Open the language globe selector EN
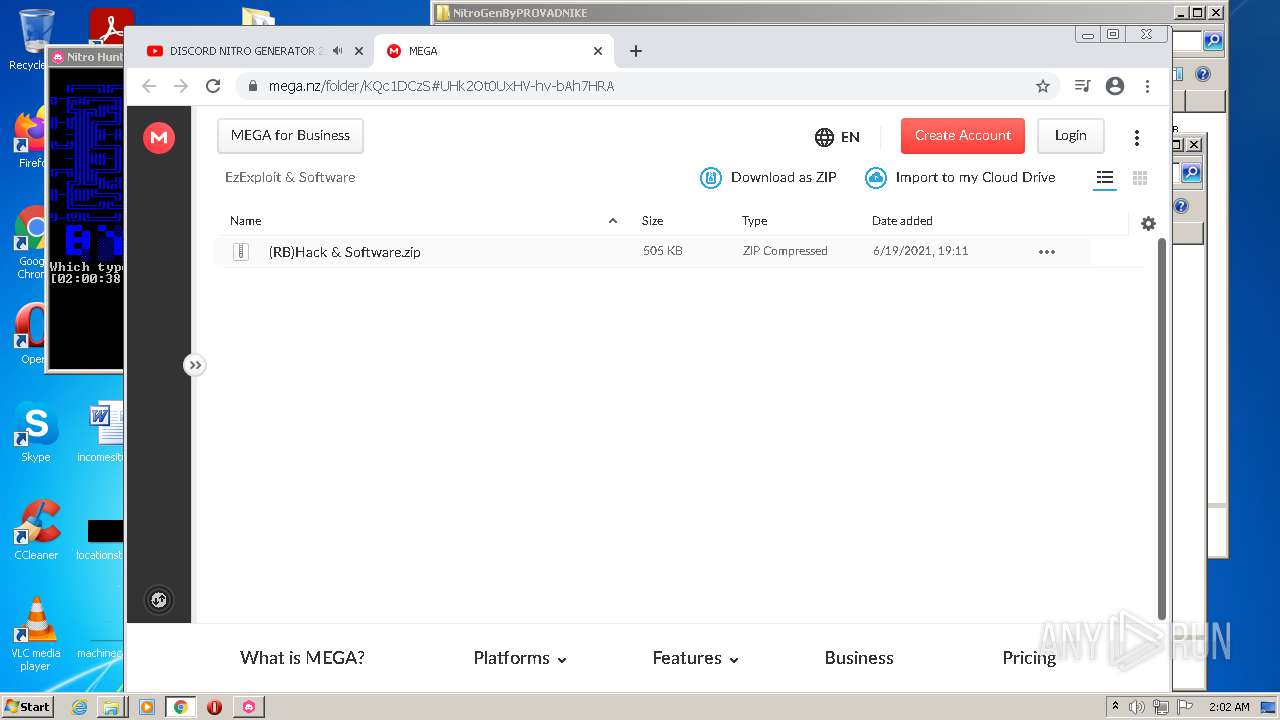 coord(837,137)
